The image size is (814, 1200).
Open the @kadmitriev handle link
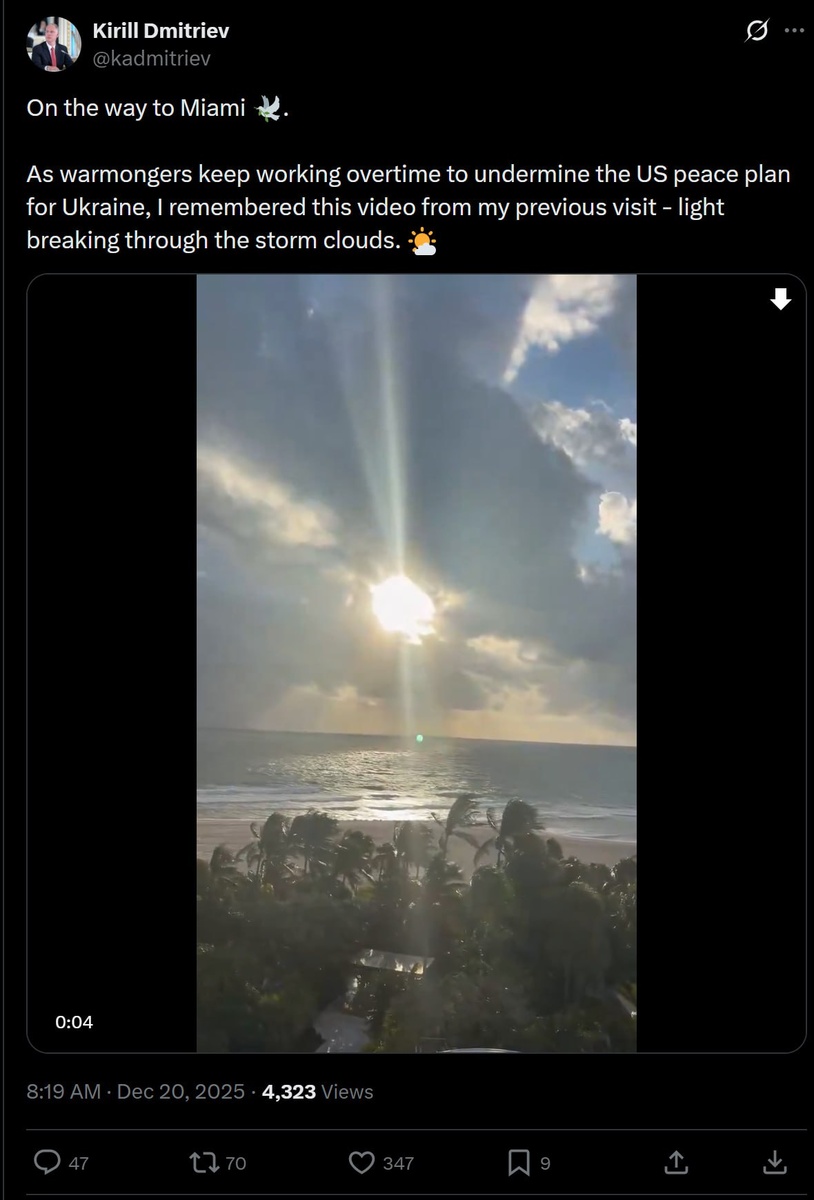coord(152,59)
